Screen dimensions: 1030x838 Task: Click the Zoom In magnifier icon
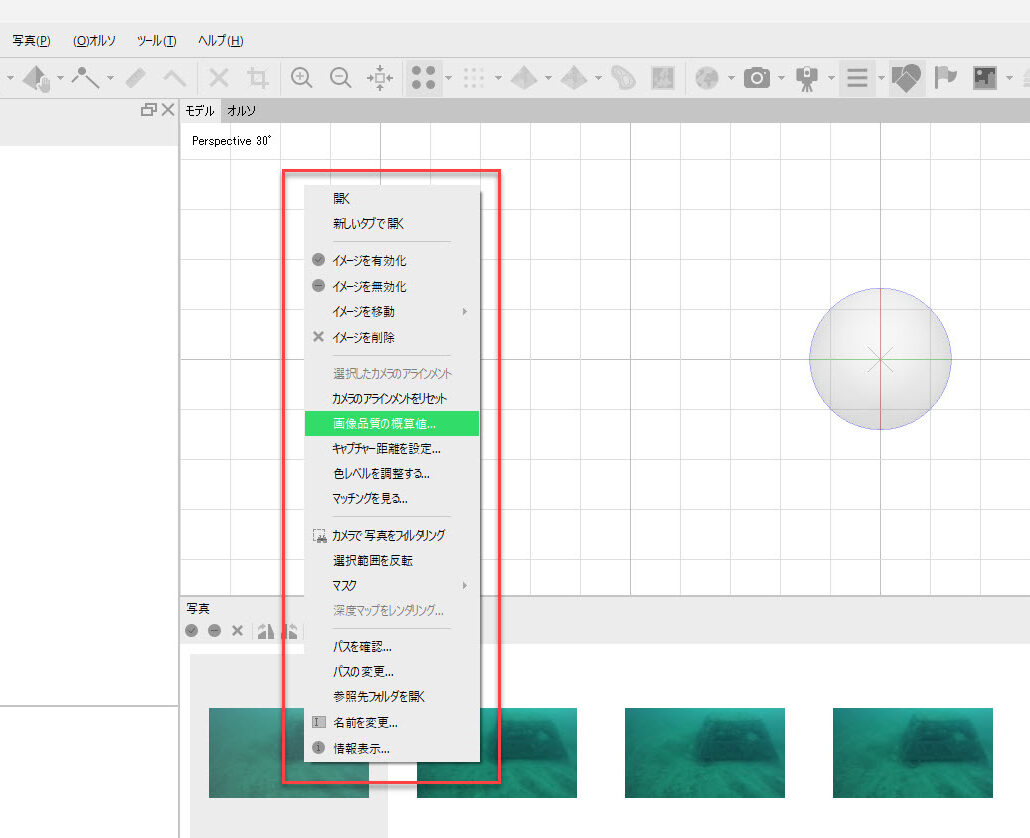(301, 78)
